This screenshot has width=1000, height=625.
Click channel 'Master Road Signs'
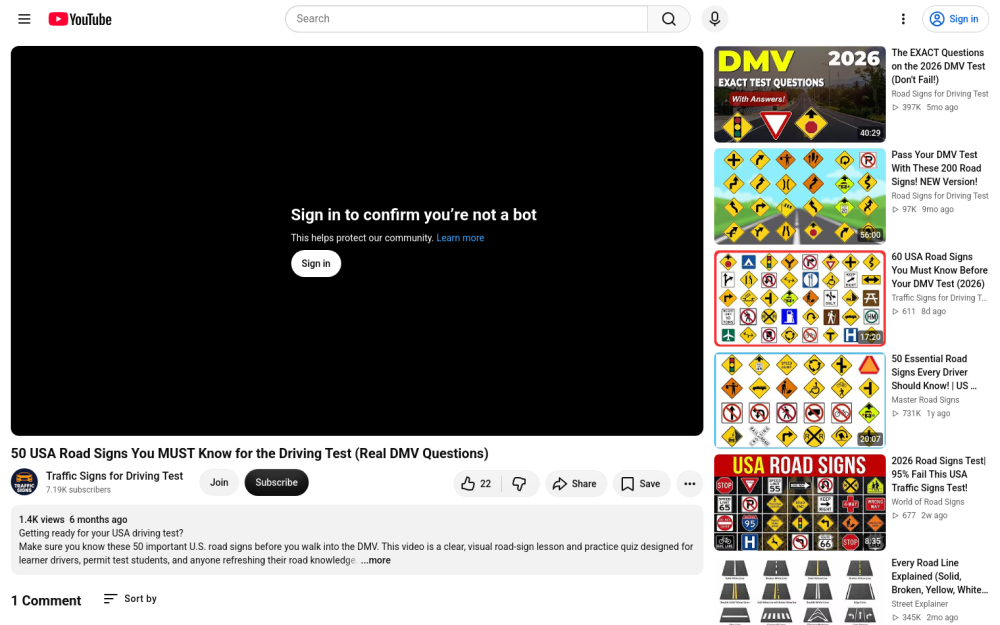pyautogui.click(x=925, y=400)
